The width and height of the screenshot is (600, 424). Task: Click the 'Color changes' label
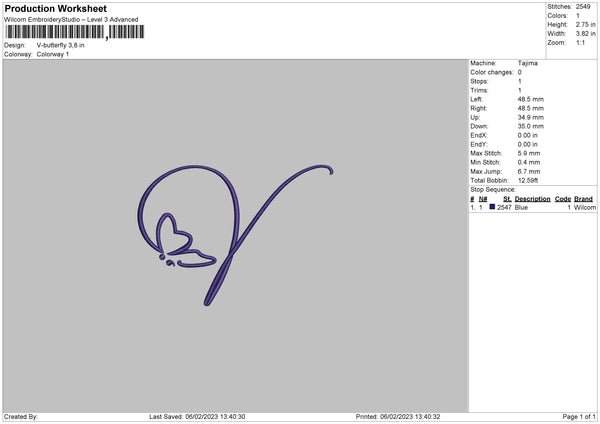point(492,72)
